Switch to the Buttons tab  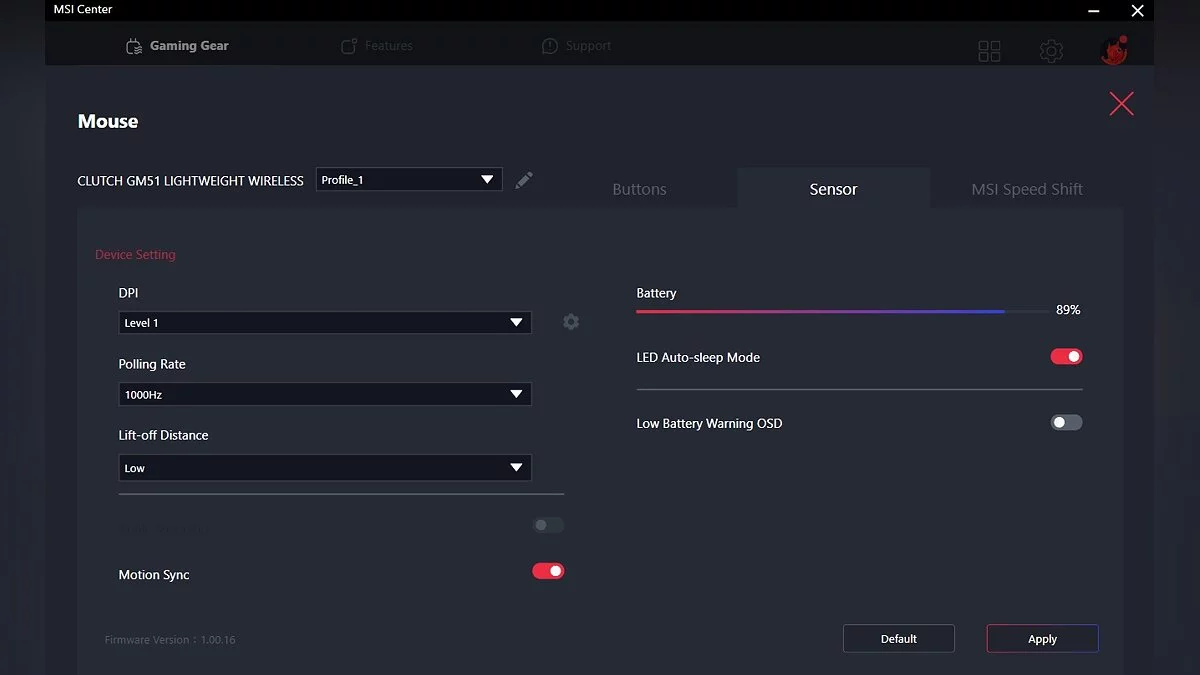pos(639,189)
